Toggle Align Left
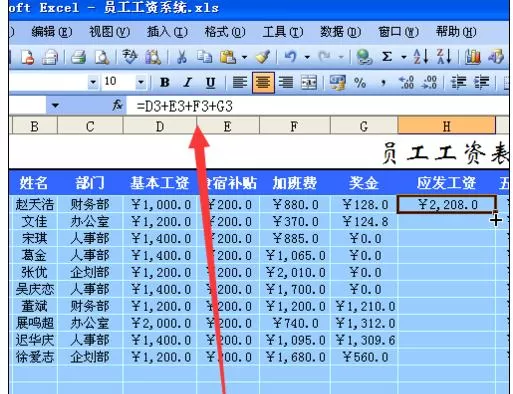 pyautogui.click(x=239, y=82)
